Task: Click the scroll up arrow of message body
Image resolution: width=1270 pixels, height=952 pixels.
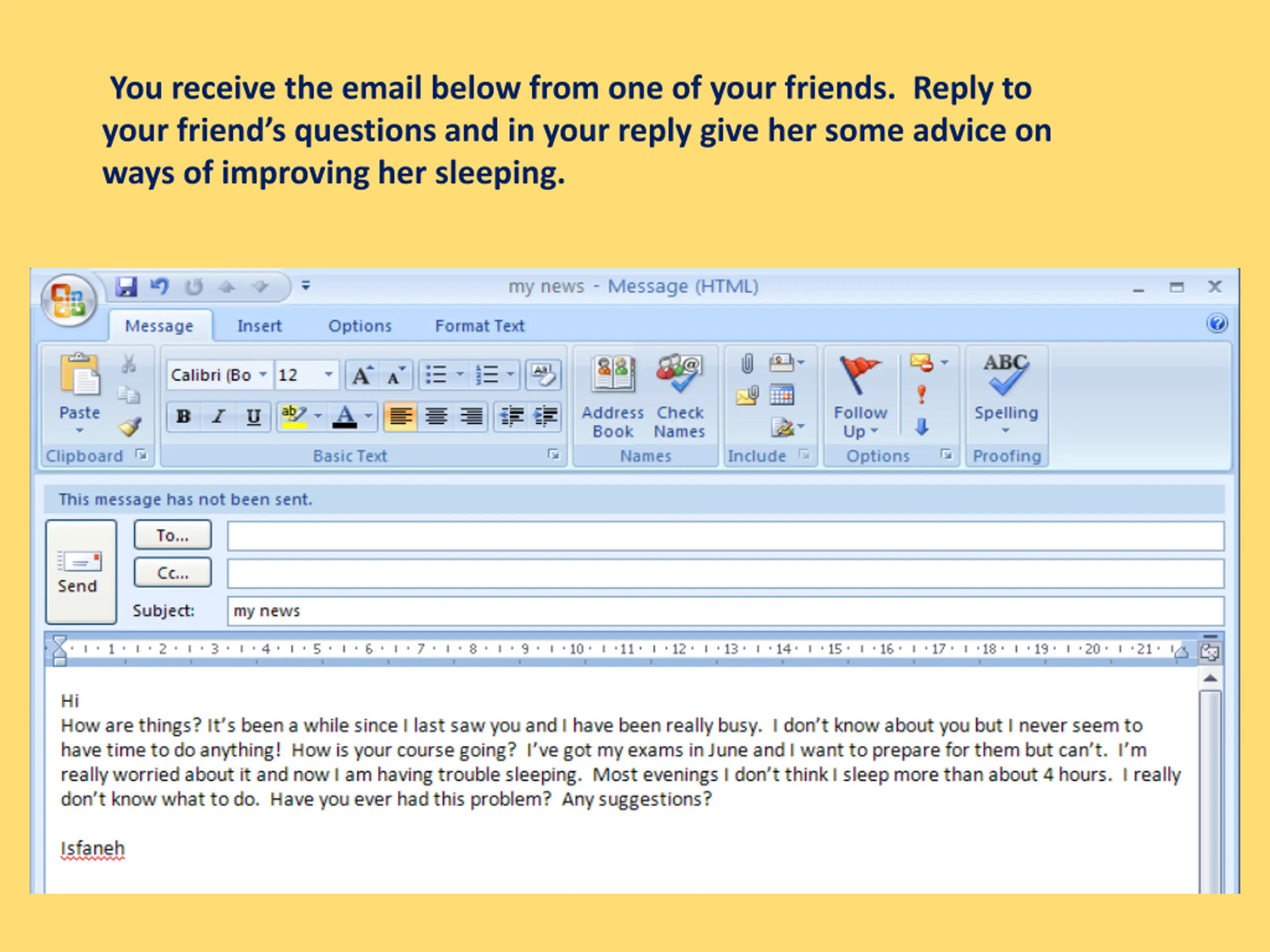Action: click(x=1210, y=678)
